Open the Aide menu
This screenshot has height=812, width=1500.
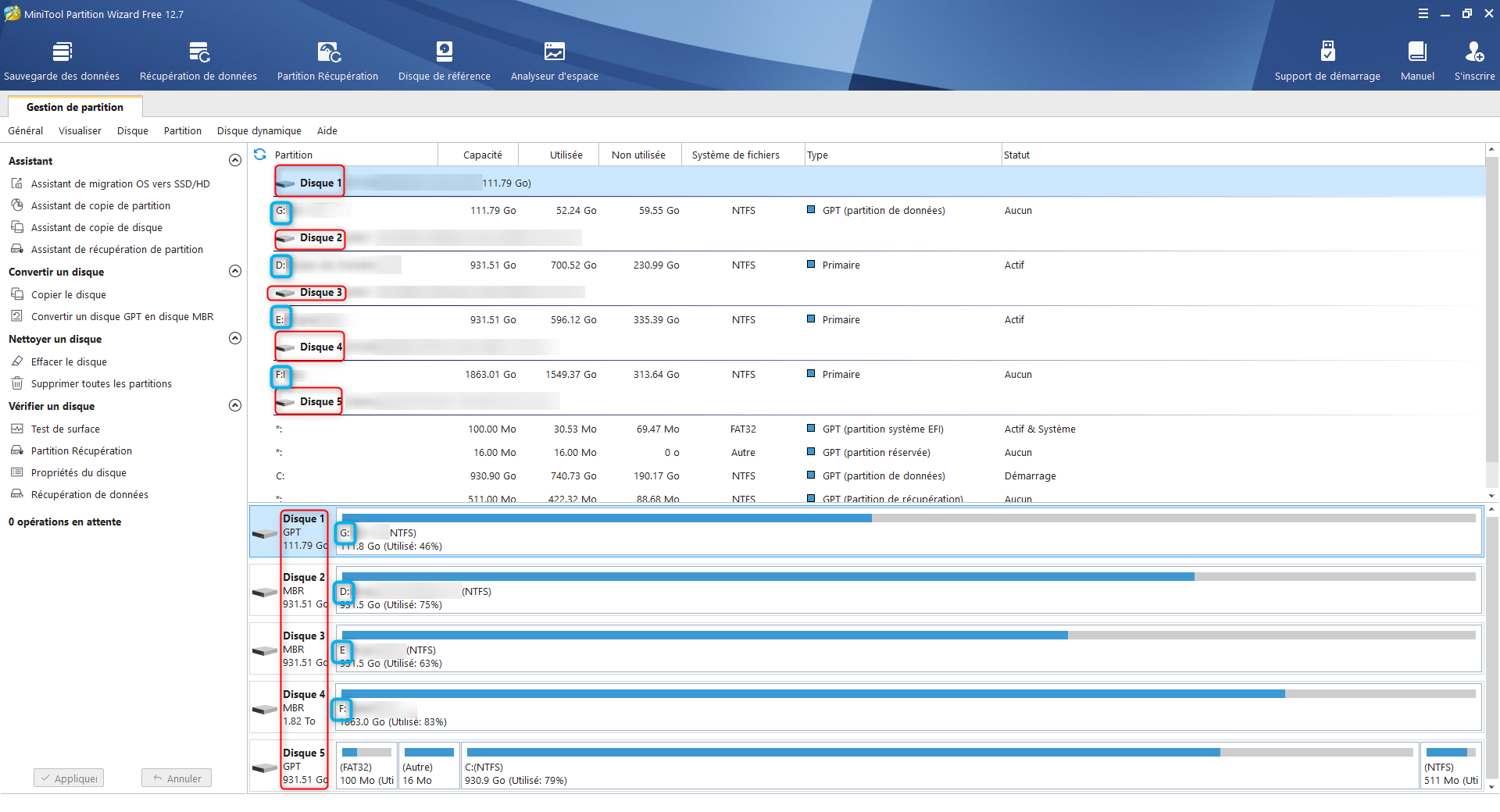point(327,130)
